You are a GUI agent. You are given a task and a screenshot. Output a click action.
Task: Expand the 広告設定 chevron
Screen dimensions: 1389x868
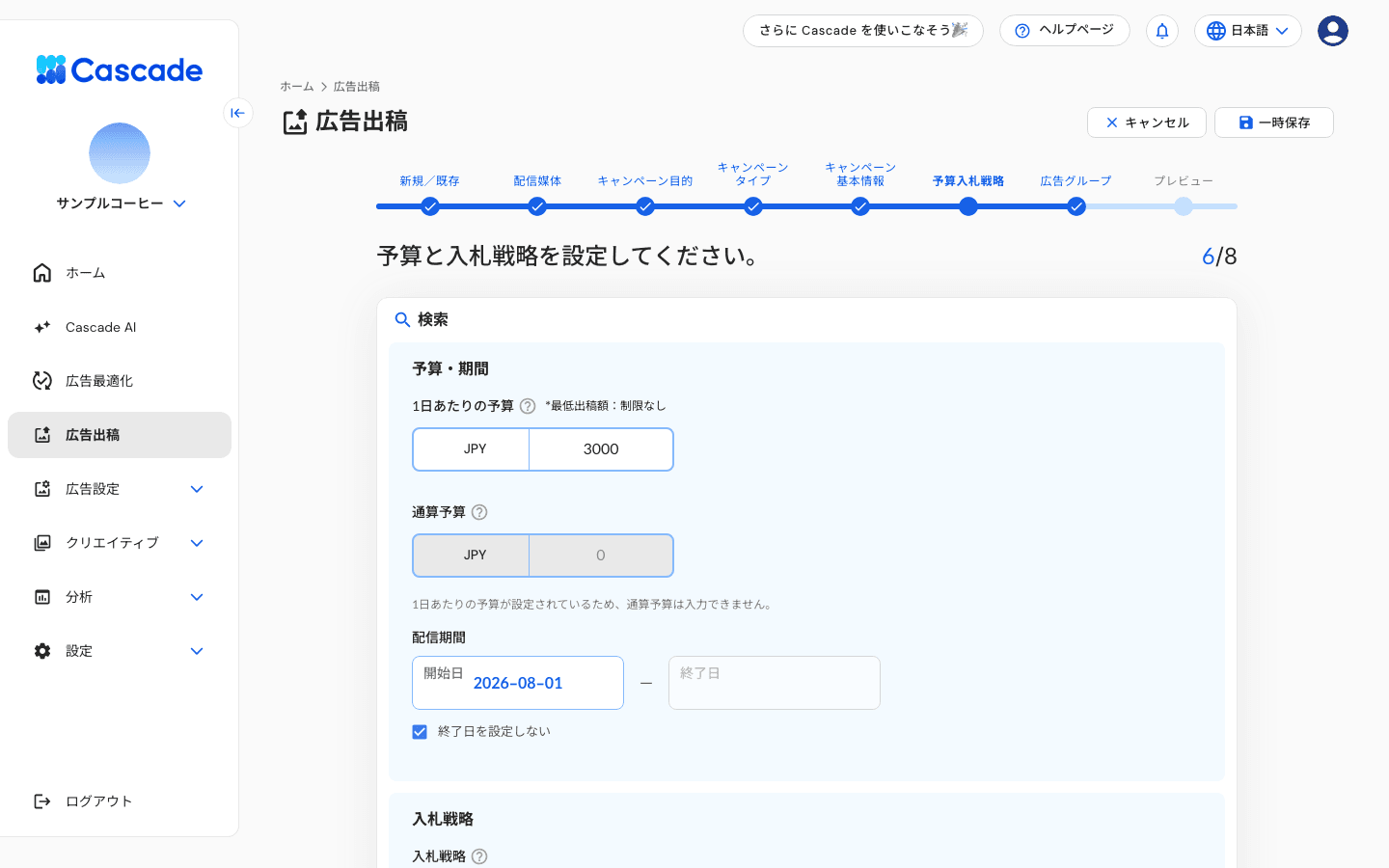197,489
